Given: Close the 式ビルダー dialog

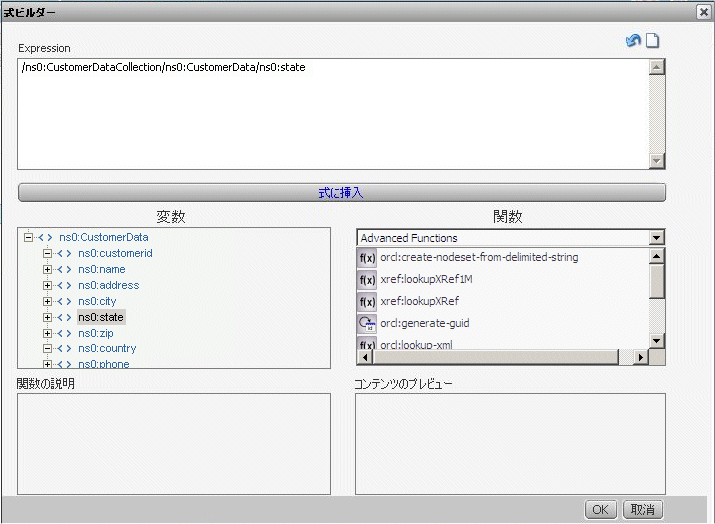Looking at the screenshot, I should click(x=704, y=12).
